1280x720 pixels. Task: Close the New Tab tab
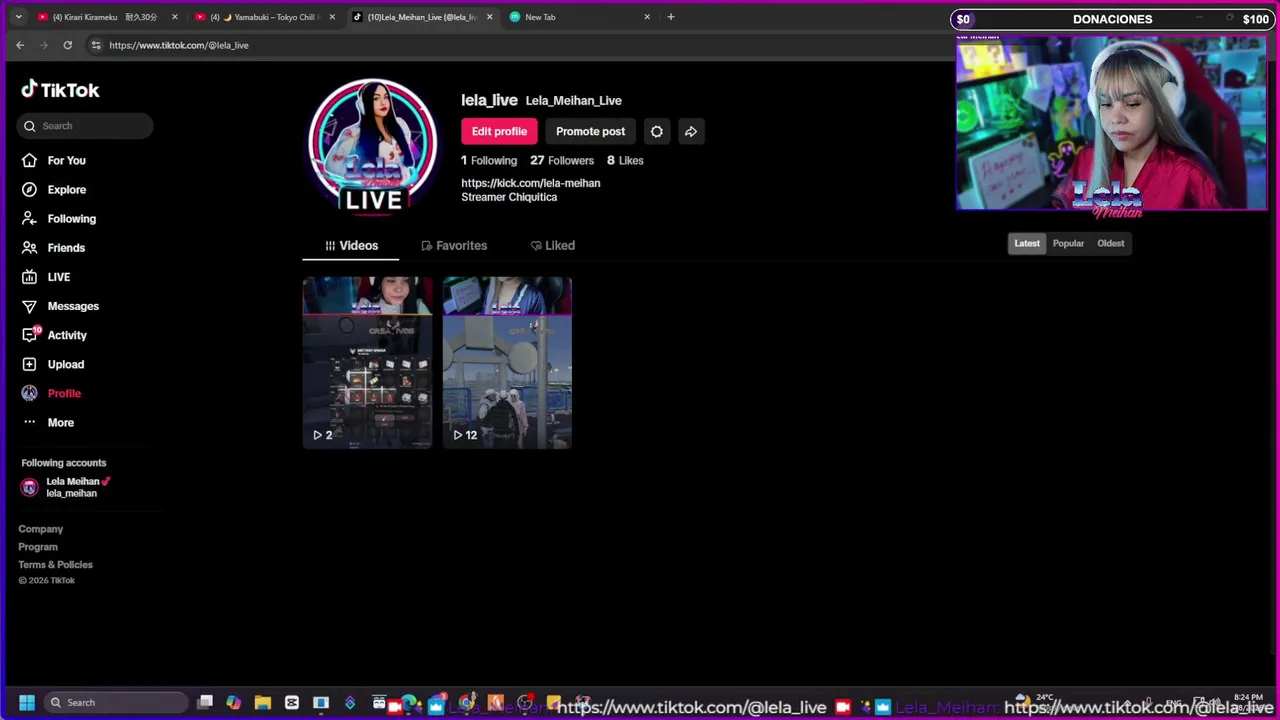(x=647, y=17)
